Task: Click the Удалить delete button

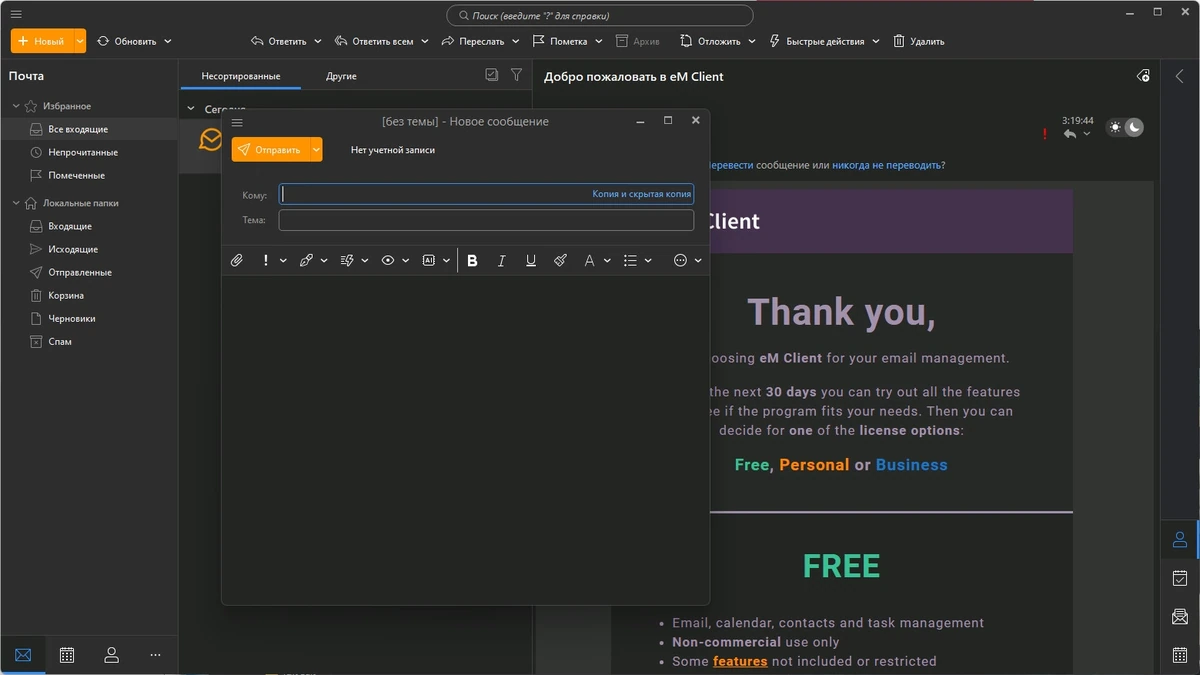Action: [918, 42]
